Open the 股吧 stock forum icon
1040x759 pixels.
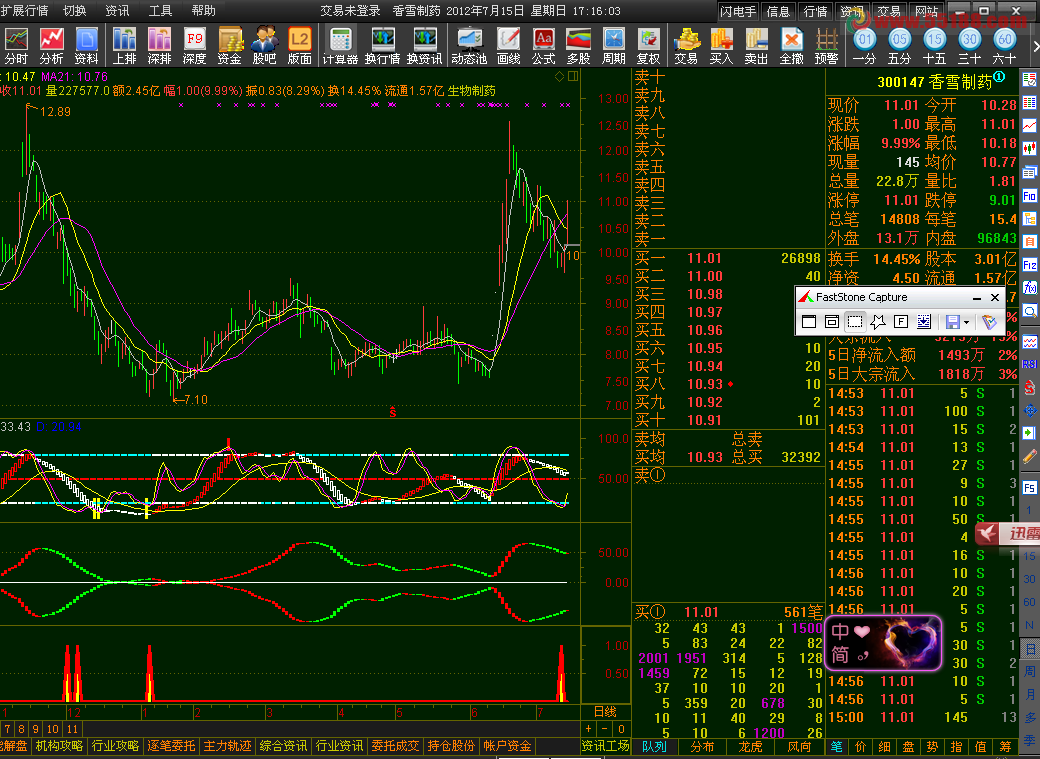point(265,46)
